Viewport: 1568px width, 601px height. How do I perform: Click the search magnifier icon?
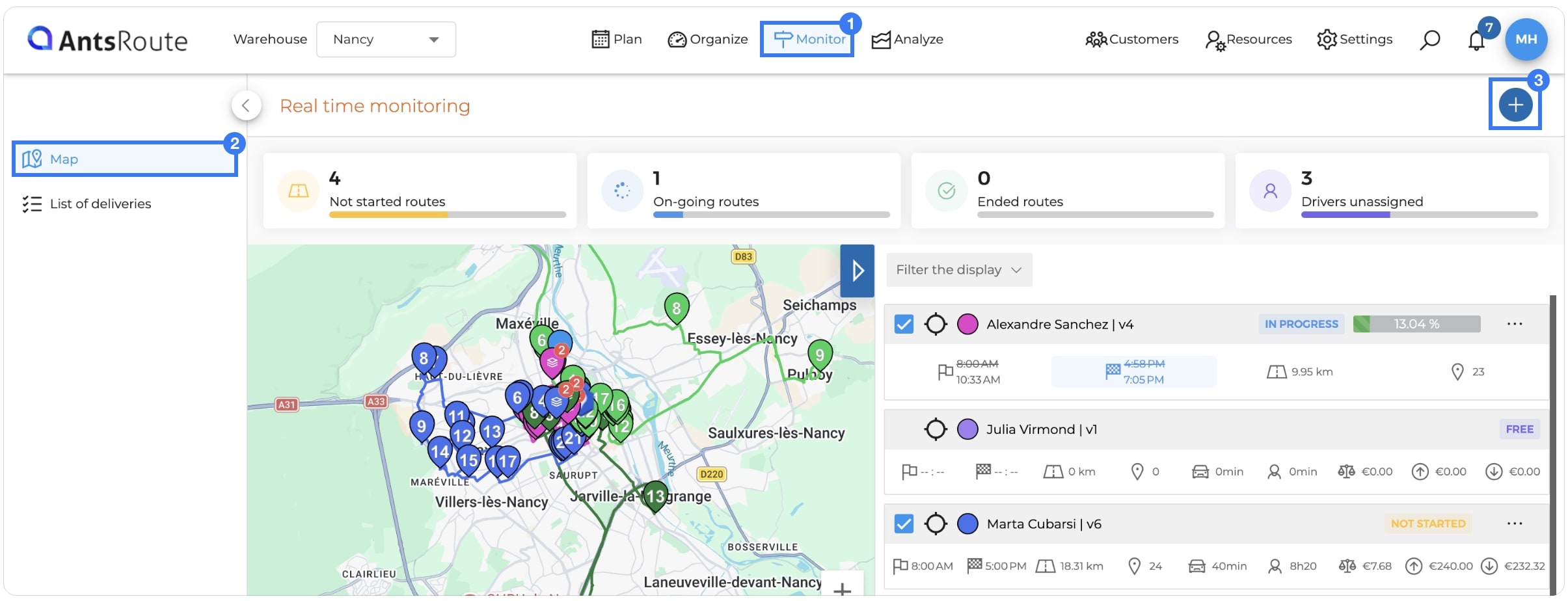coord(1429,40)
